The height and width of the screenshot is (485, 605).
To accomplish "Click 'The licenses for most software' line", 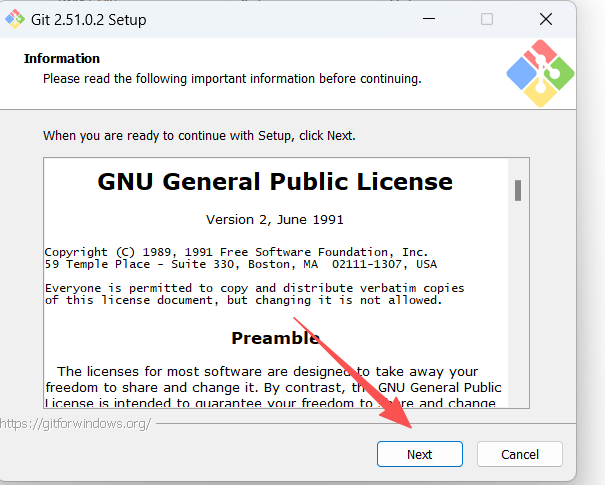I will (267, 372).
